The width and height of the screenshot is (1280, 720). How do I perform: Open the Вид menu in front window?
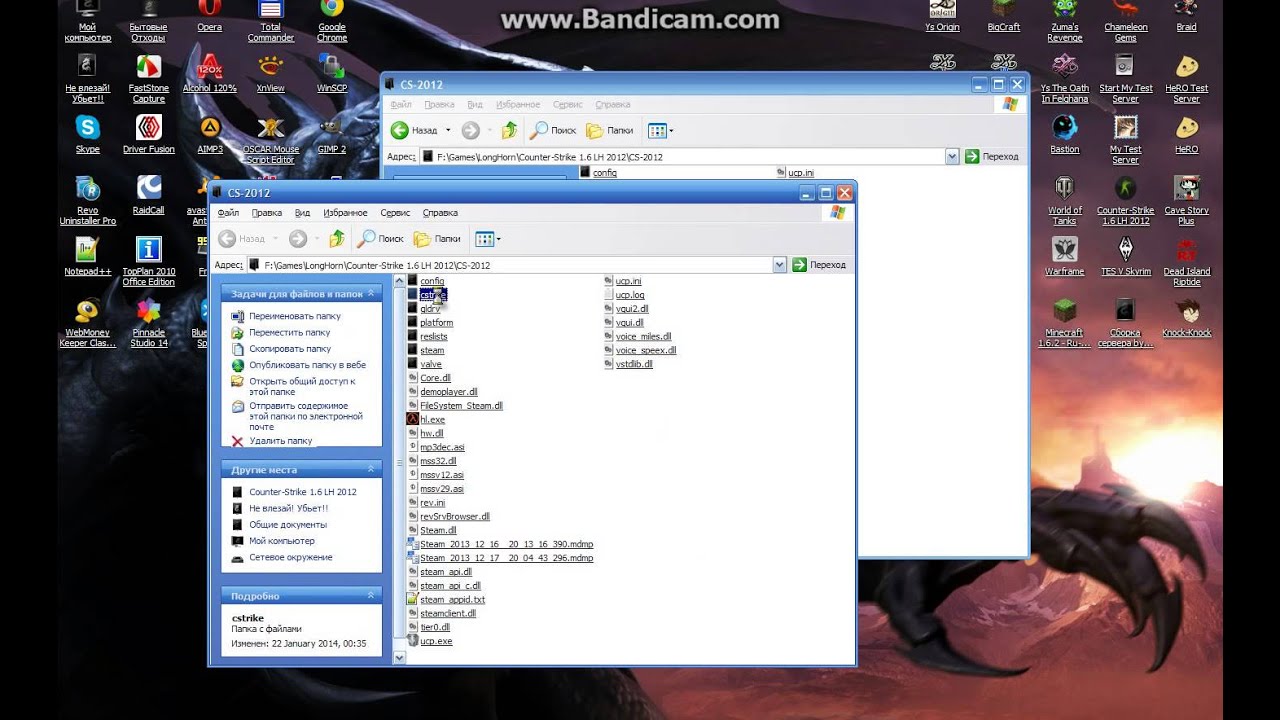pyautogui.click(x=302, y=213)
